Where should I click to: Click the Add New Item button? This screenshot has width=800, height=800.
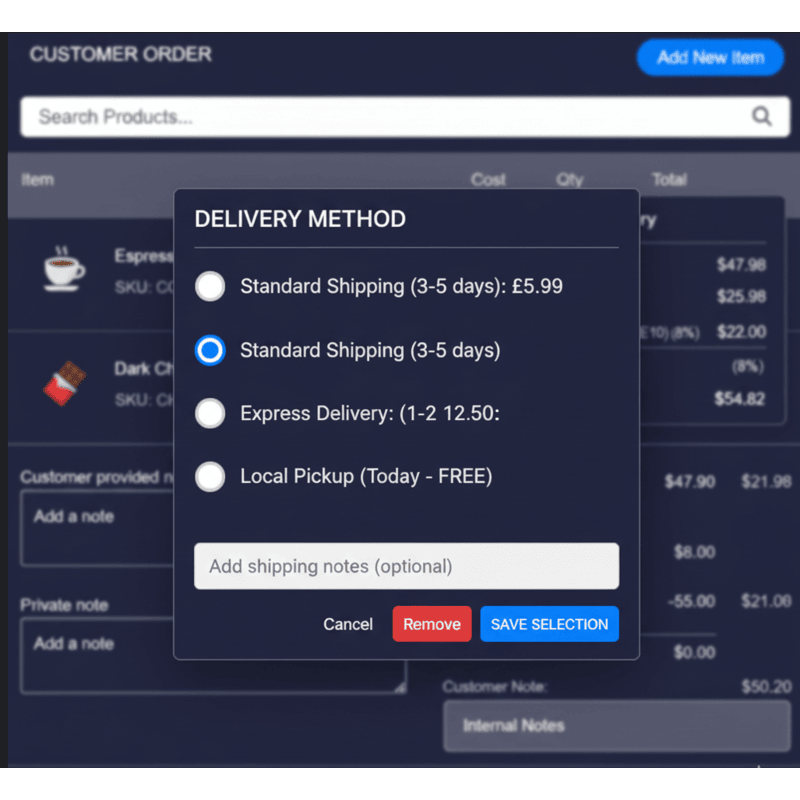710,58
